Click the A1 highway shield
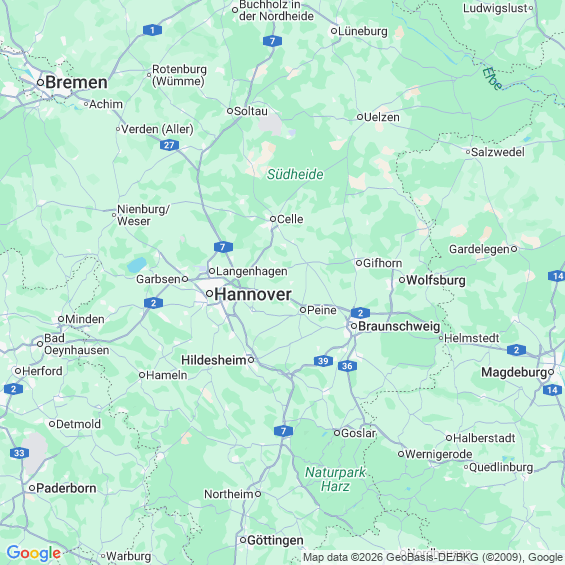 tap(152, 30)
